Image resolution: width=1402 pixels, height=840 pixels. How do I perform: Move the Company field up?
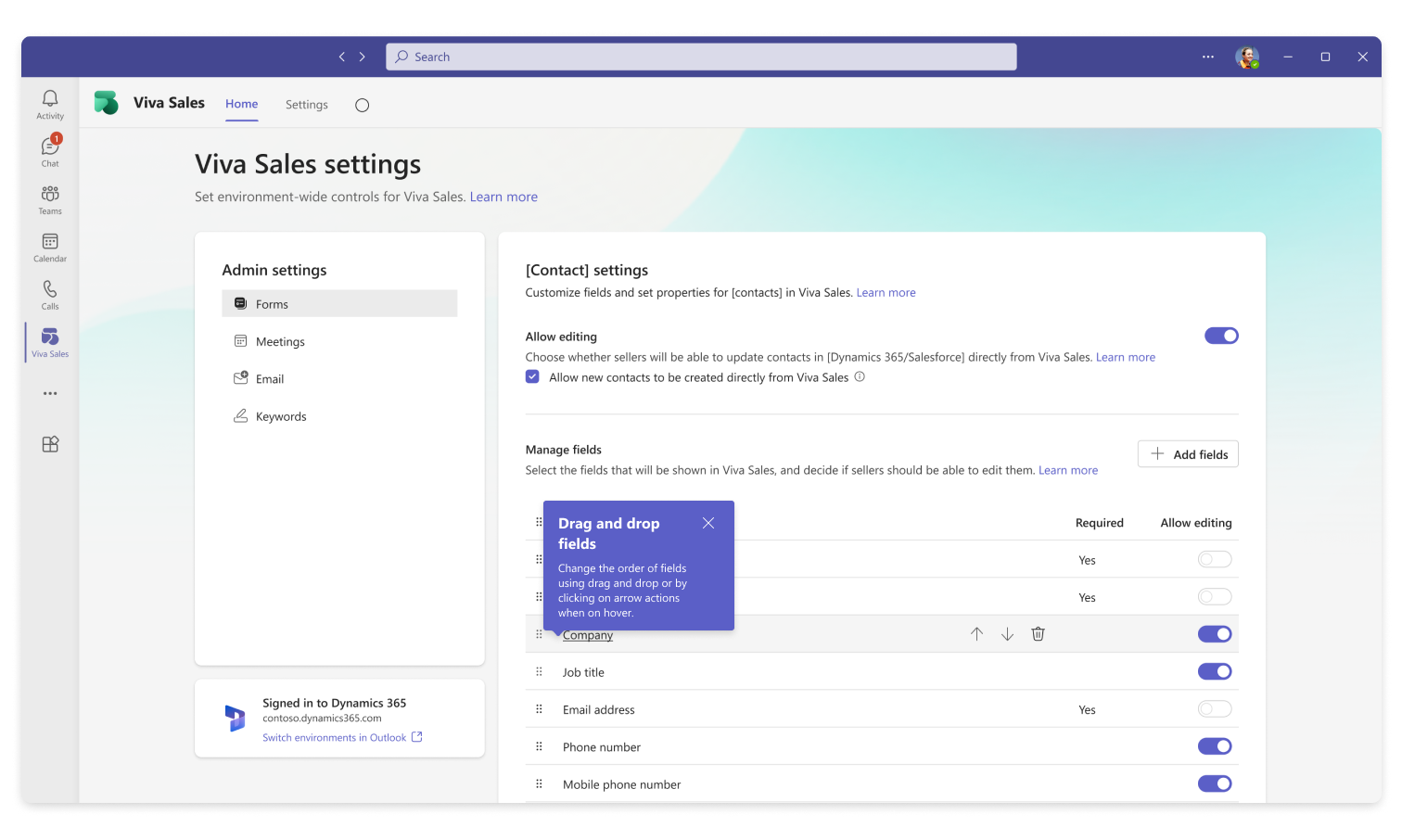tap(976, 634)
